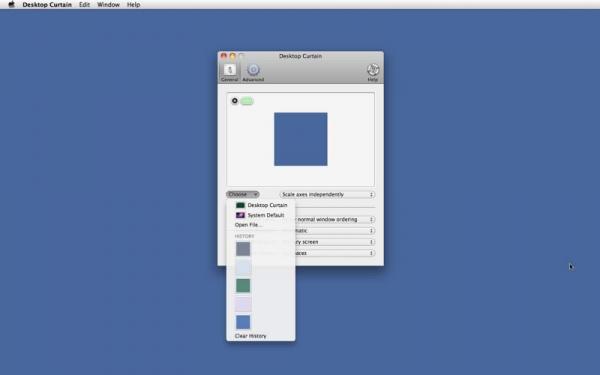
Task: Open the Window menu
Action: point(108,5)
